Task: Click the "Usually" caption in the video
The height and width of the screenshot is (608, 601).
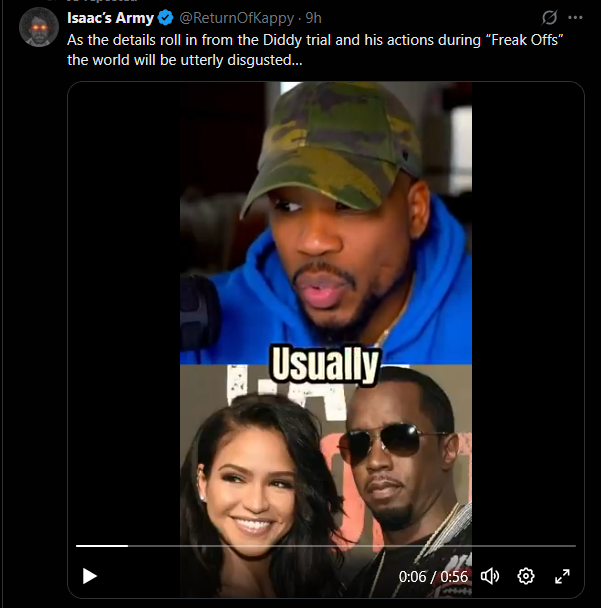Action: tap(325, 365)
